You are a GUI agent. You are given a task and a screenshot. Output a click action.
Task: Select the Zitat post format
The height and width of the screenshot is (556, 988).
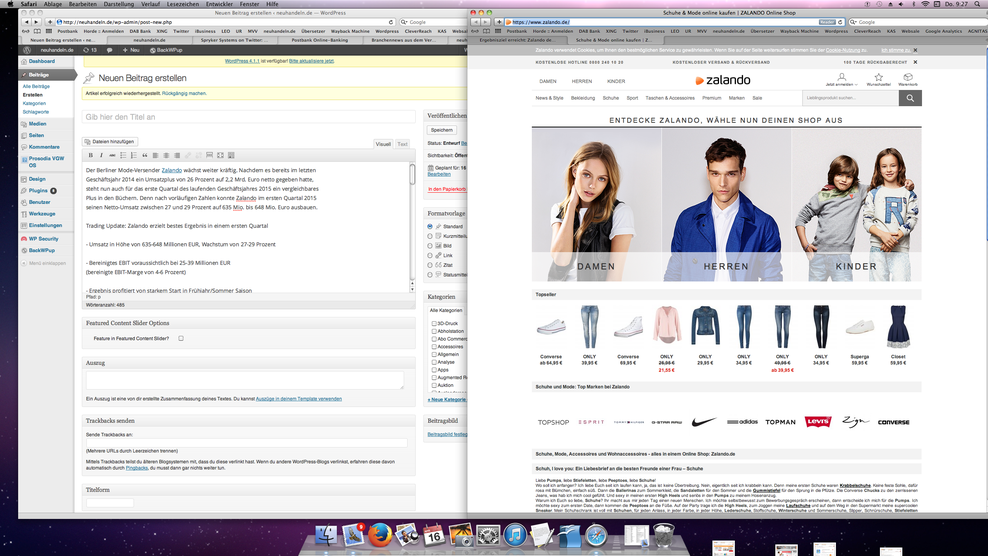[430, 265]
